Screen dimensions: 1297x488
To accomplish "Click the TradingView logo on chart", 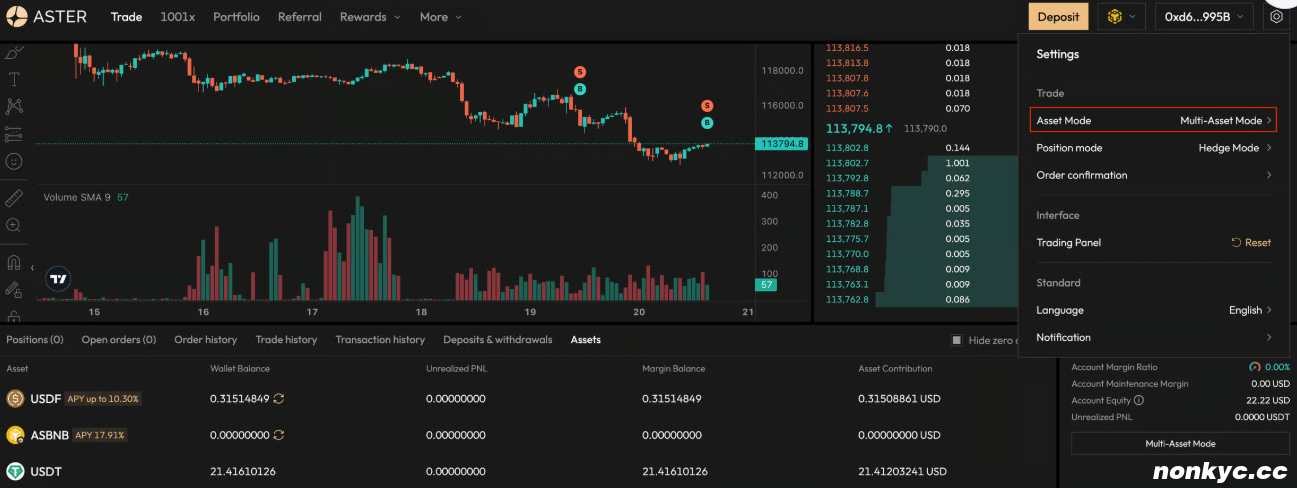I will click(59, 280).
